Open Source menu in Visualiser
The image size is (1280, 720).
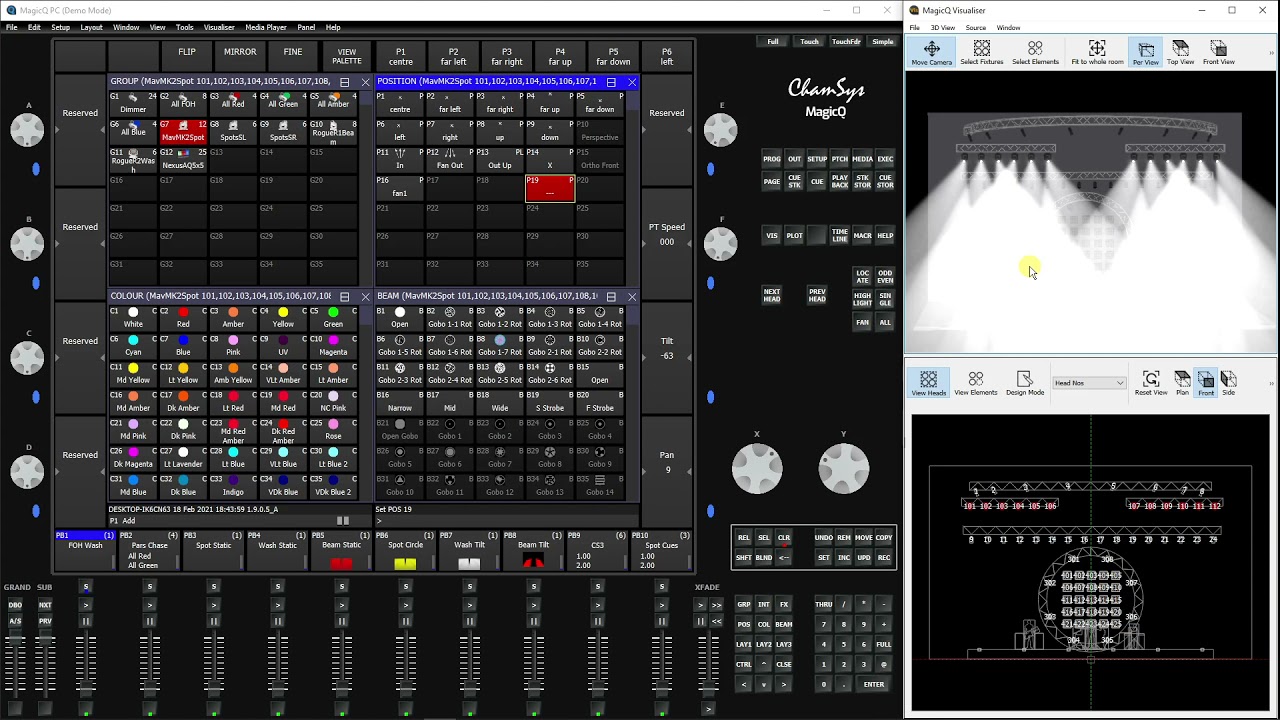tap(976, 28)
